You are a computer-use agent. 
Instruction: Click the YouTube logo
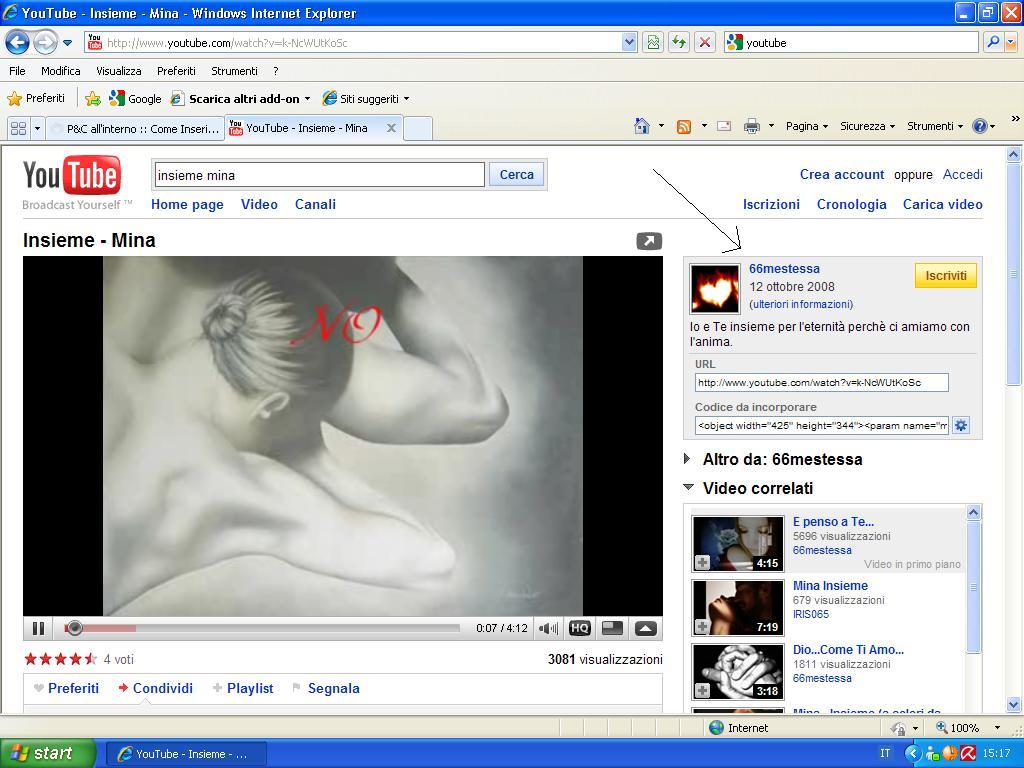click(72, 175)
